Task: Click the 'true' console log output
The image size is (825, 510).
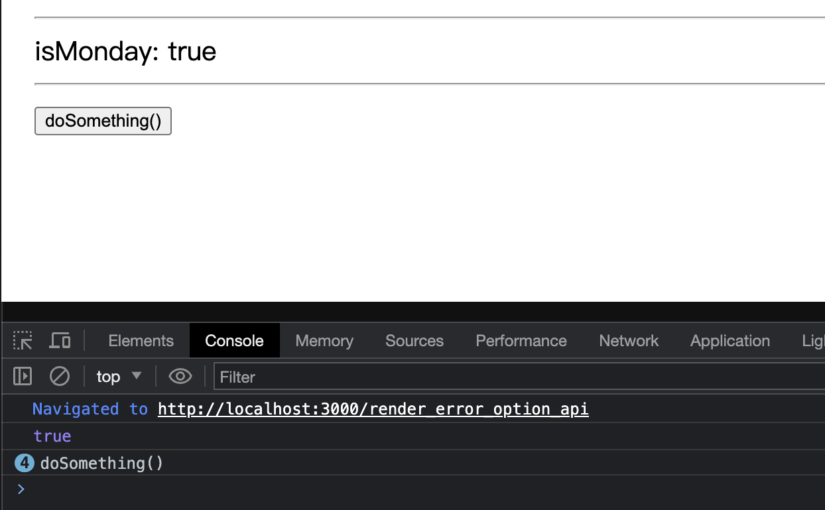Action: tap(52, 436)
